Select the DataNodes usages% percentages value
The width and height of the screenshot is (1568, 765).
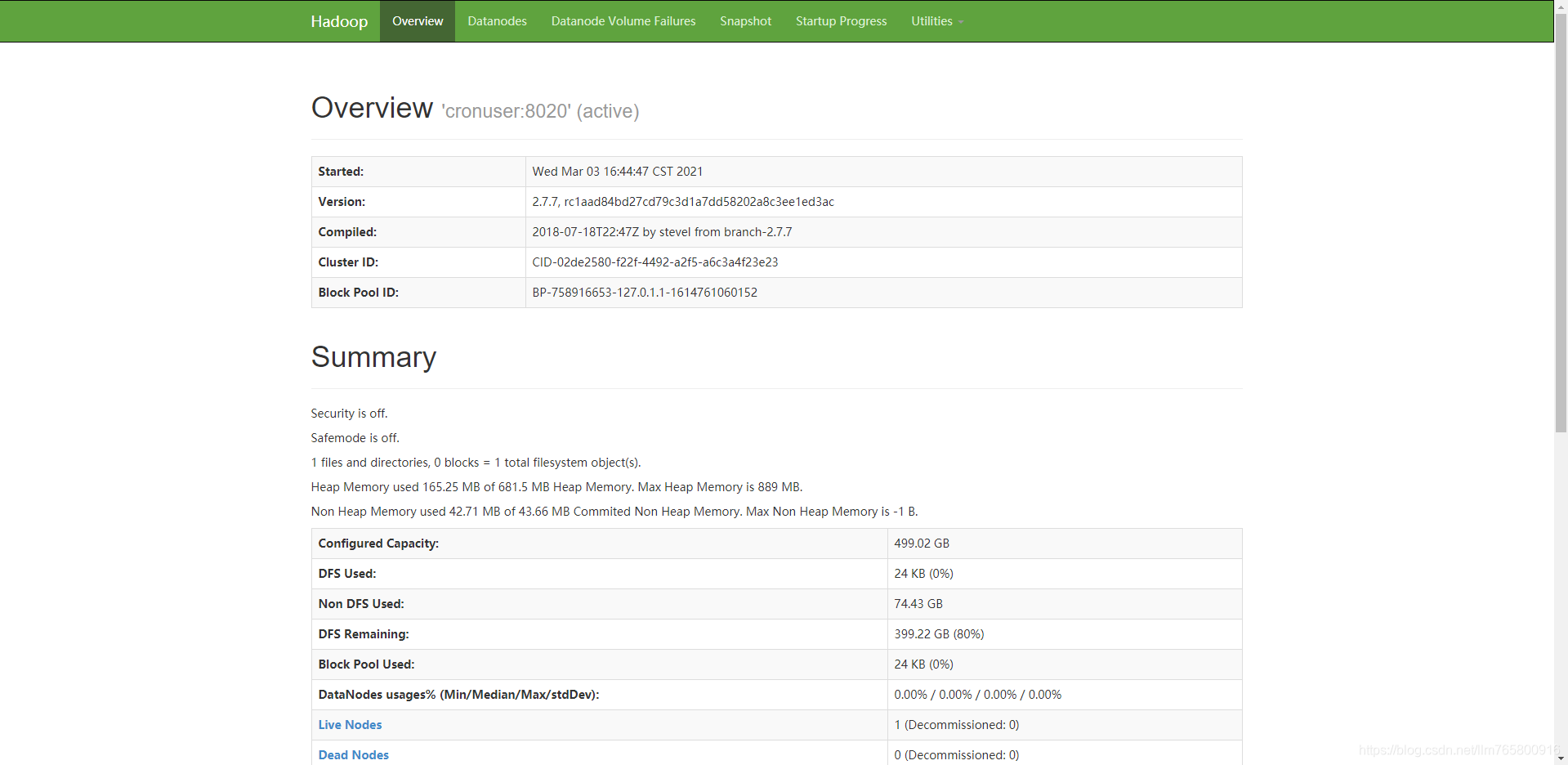[x=977, y=695]
